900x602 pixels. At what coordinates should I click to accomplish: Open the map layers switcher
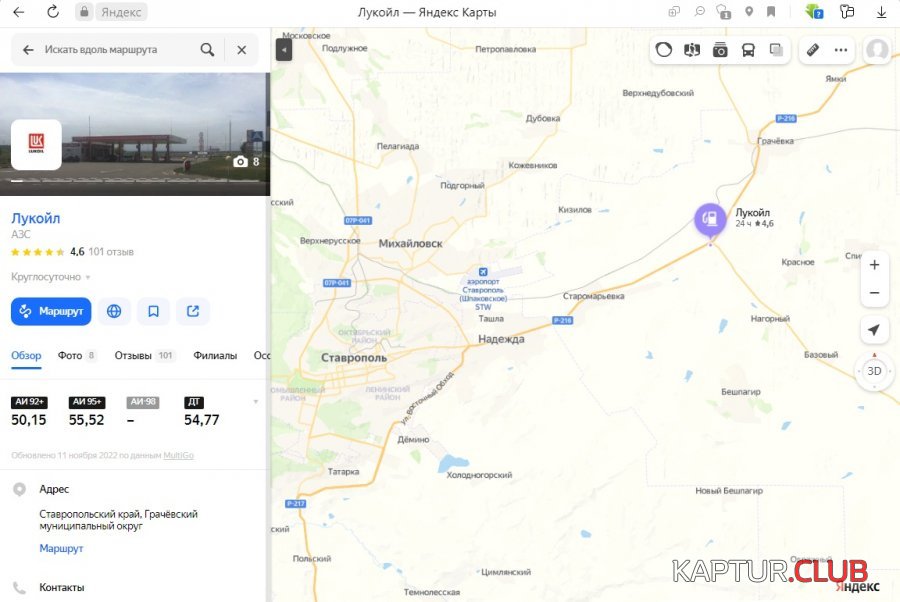point(776,50)
